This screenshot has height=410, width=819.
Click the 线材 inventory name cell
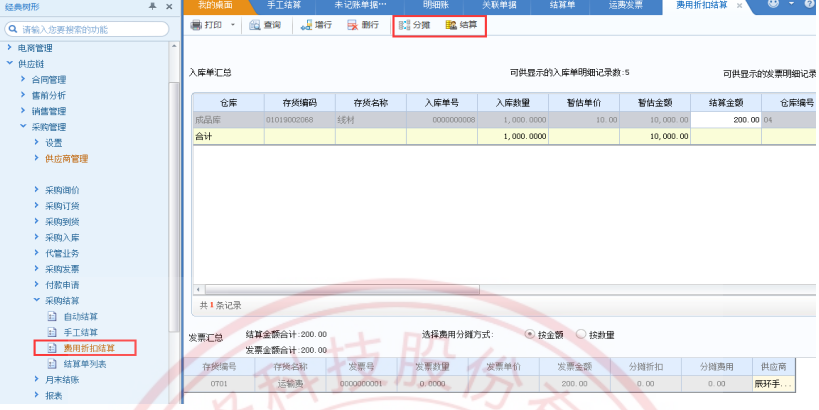click(371, 120)
